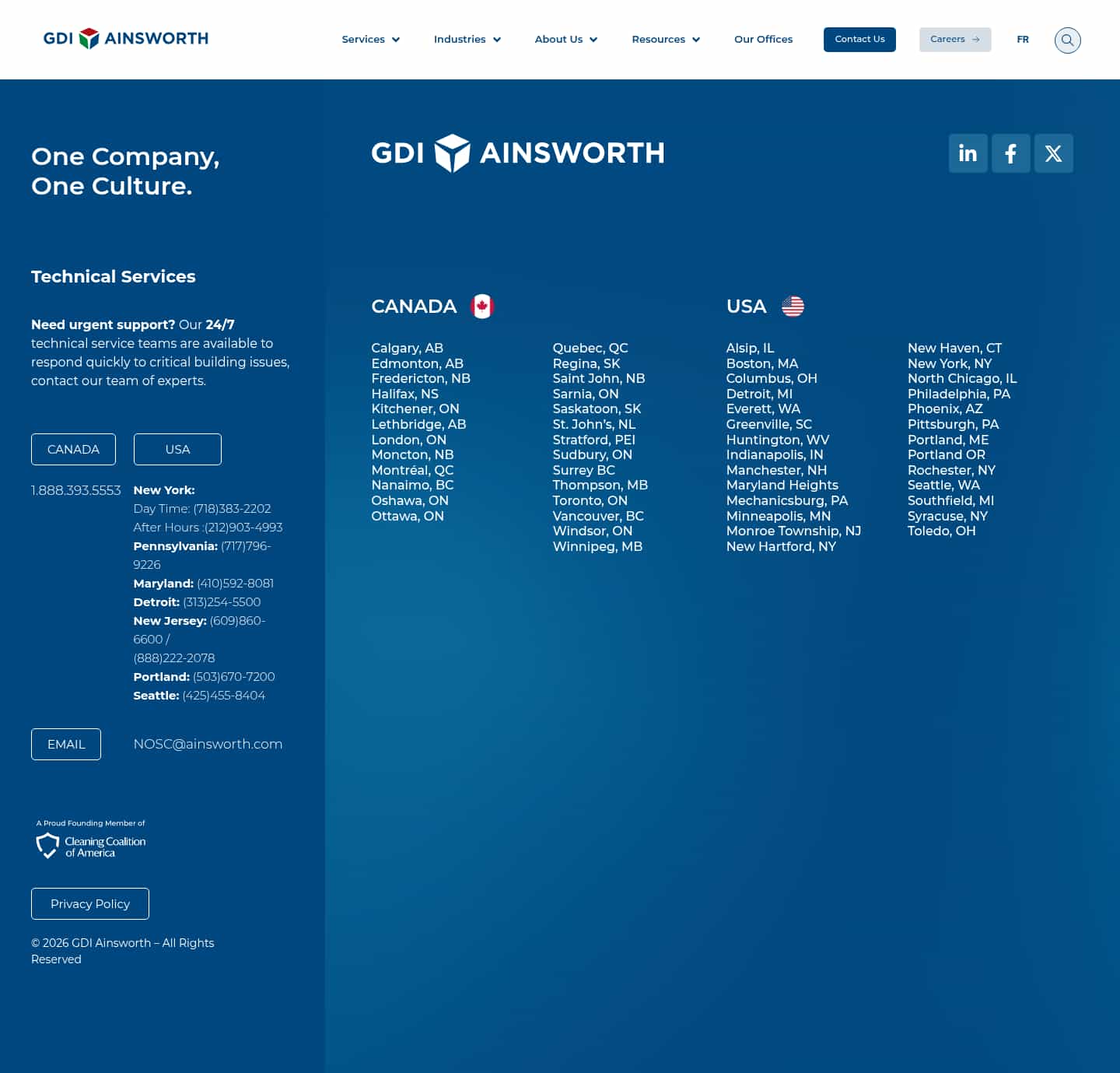Open the Privacy Policy button
Screen dimensions: 1120x1073
90,903
